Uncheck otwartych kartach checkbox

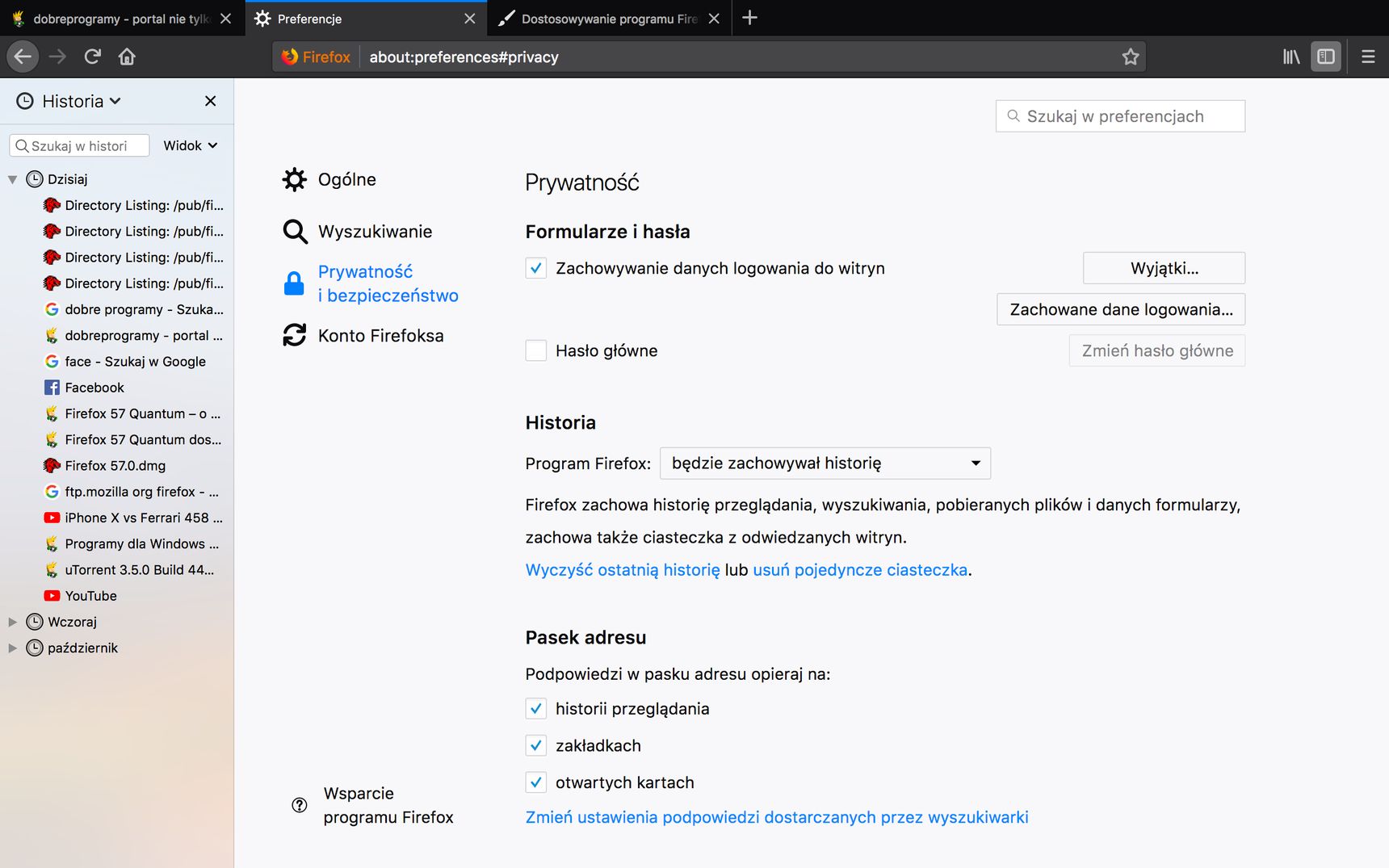coord(536,782)
